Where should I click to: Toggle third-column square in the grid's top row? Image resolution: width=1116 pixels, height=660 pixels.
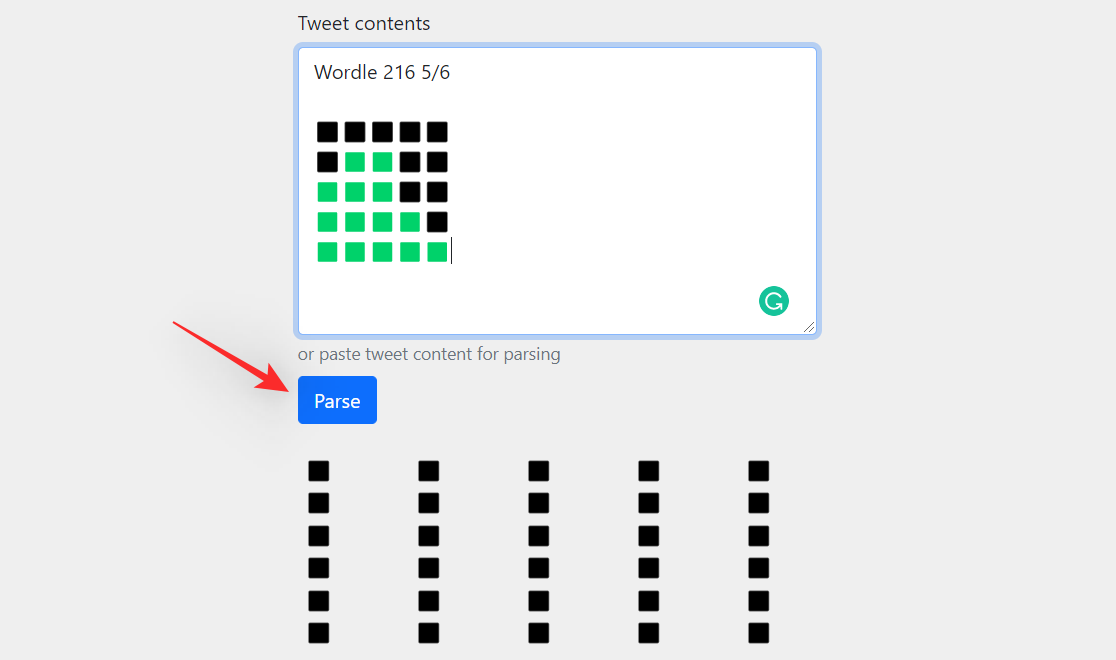click(539, 471)
